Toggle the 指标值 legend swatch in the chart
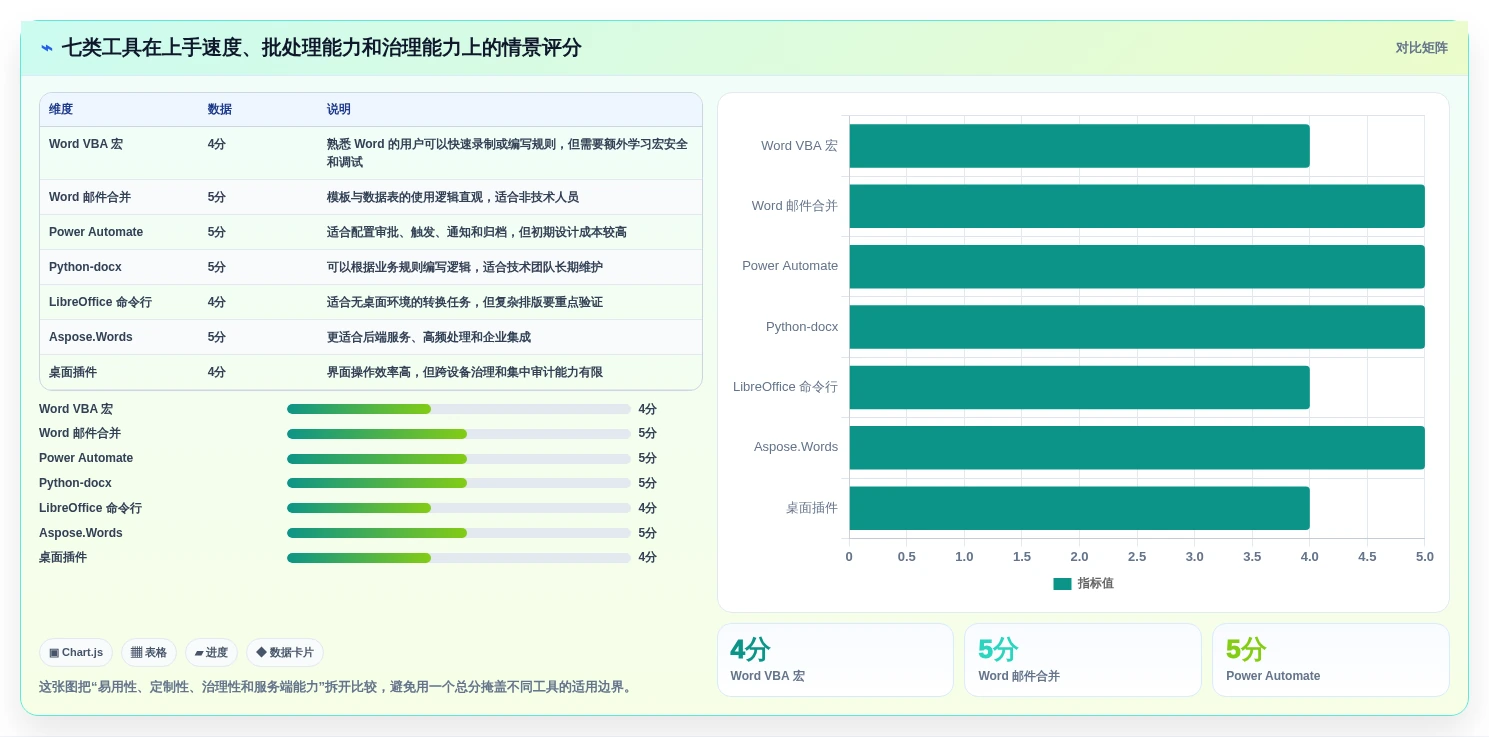This screenshot has height=737, width=1489. (x=1062, y=583)
